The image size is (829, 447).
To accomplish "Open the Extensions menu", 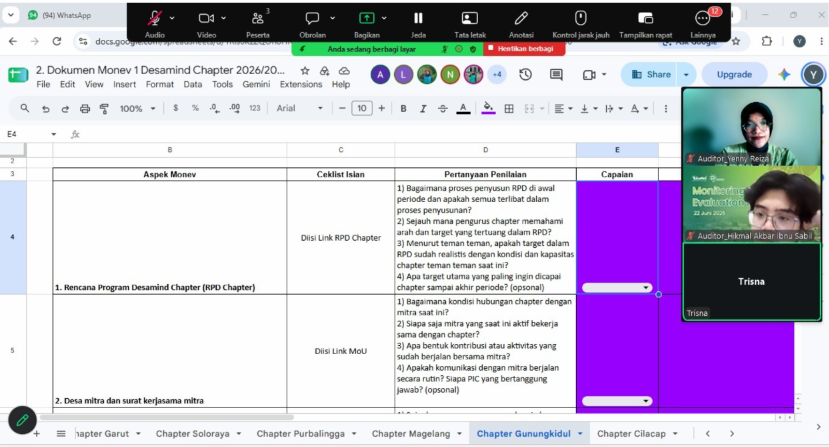I will click(x=301, y=84).
